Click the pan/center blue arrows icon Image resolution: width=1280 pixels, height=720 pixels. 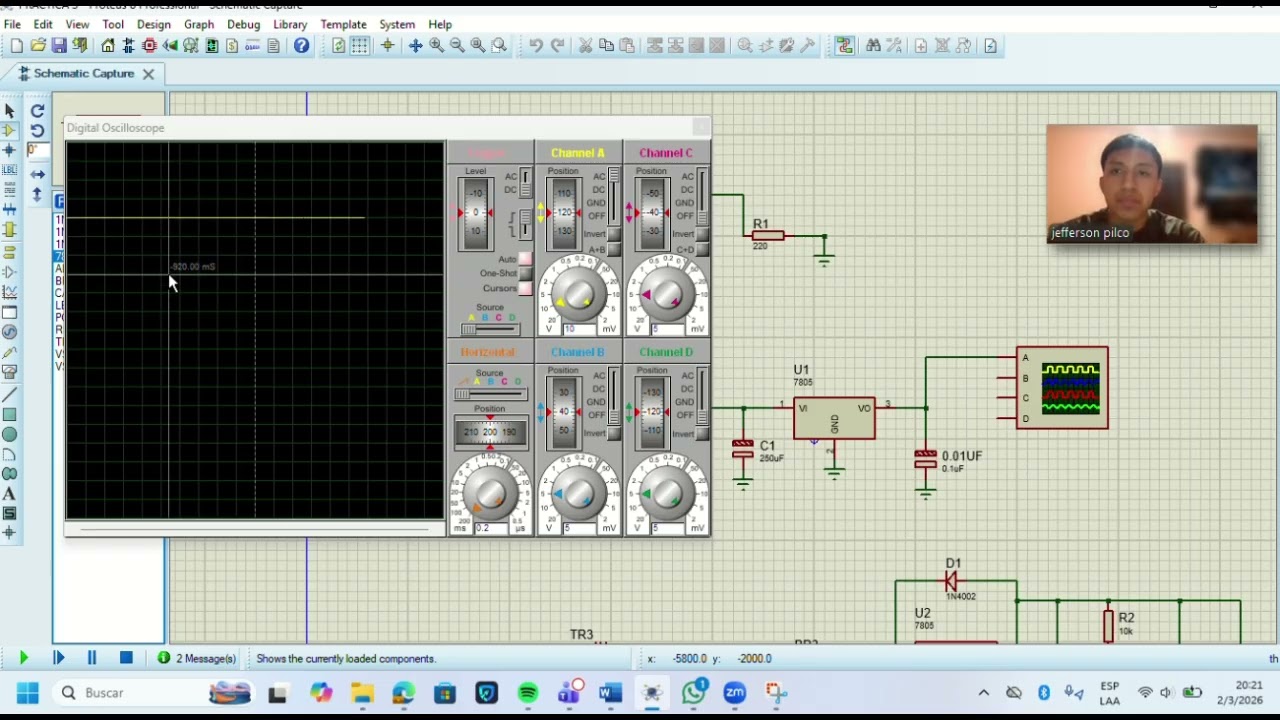[415, 46]
